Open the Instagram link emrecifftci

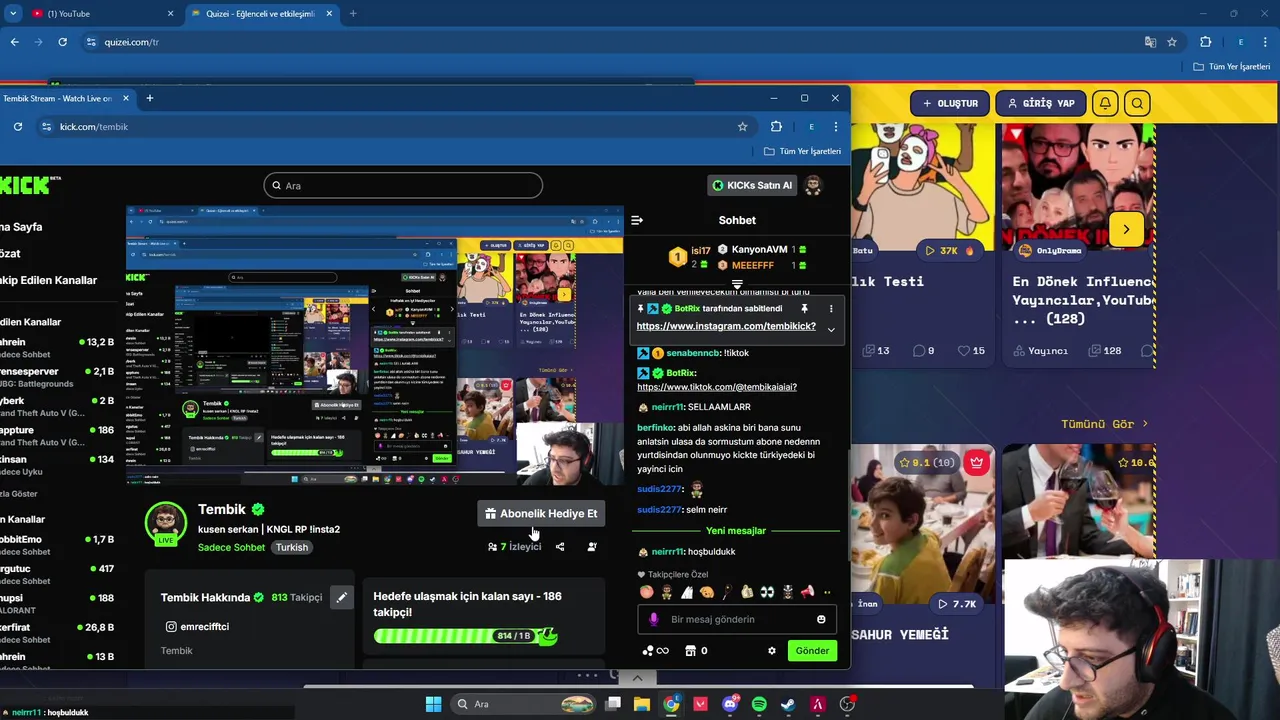pyautogui.click(x=197, y=627)
